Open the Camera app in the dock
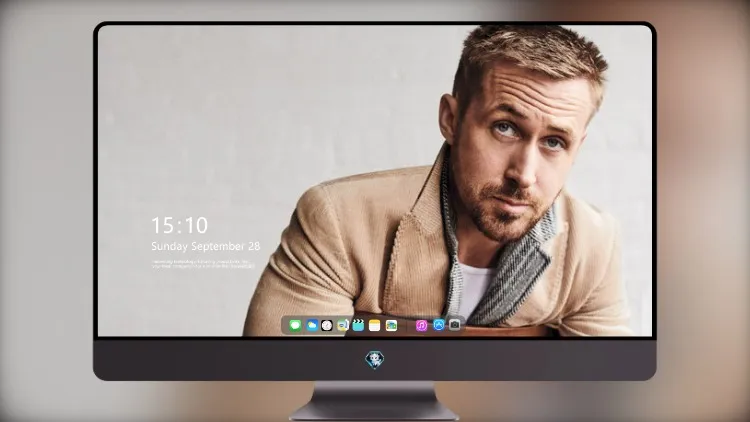 (455, 325)
